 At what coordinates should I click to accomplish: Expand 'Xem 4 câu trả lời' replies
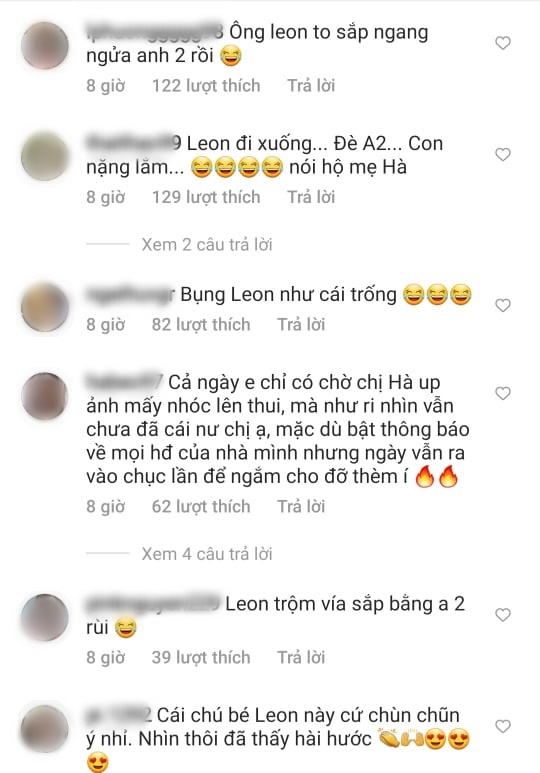tap(207, 554)
